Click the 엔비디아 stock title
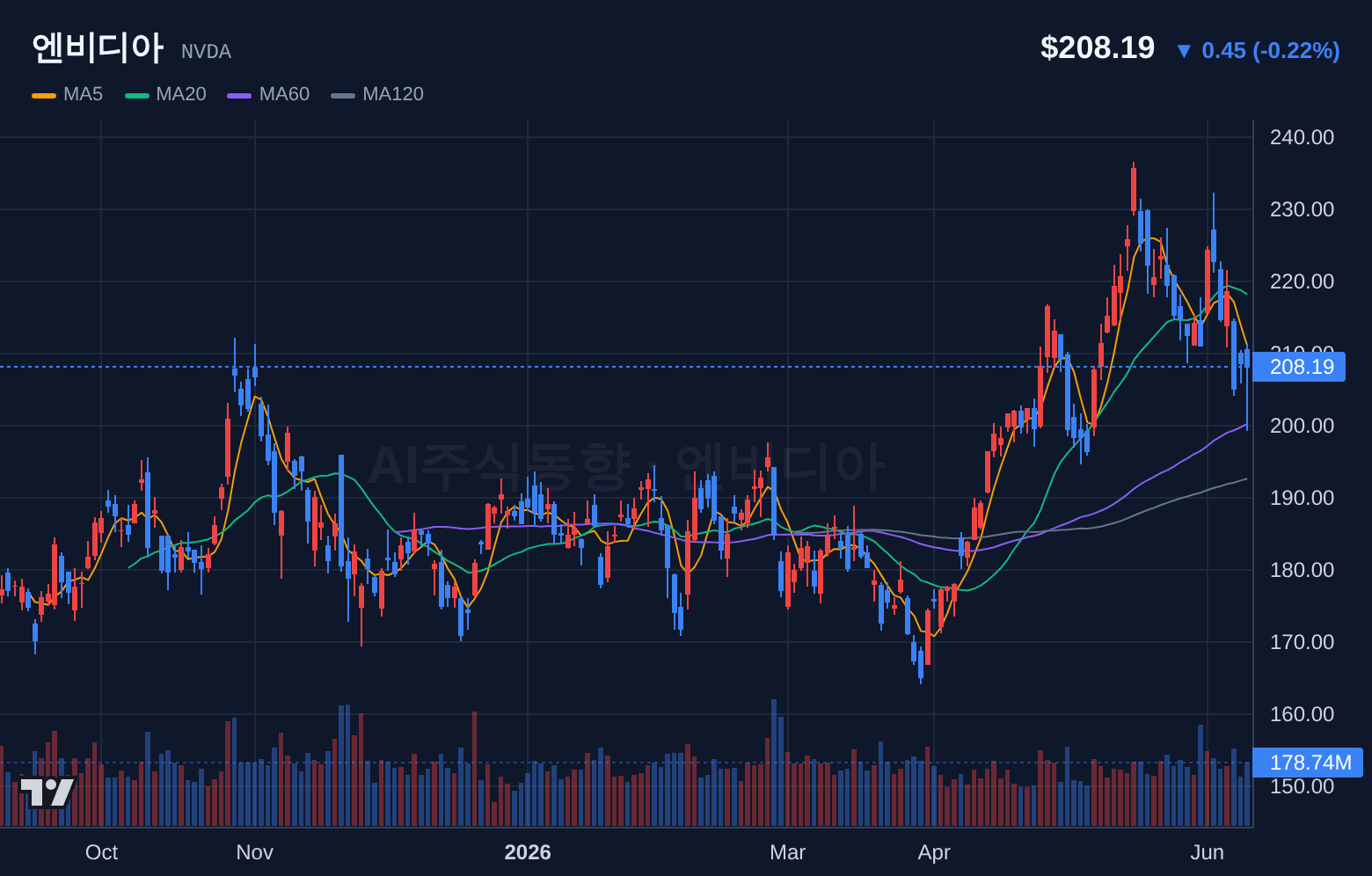The height and width of the screenshot is (876, 1372). [x=98, y=47]
